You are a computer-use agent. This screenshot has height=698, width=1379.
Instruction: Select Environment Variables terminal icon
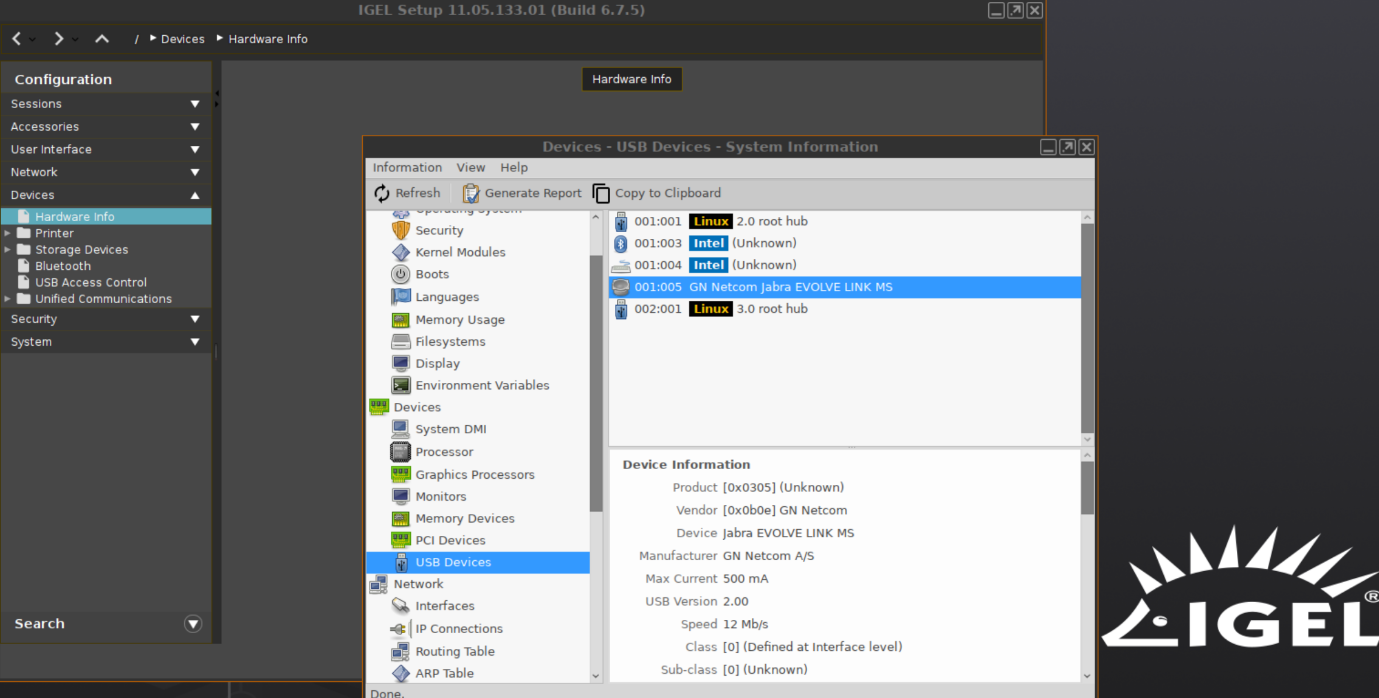point(401,385)
